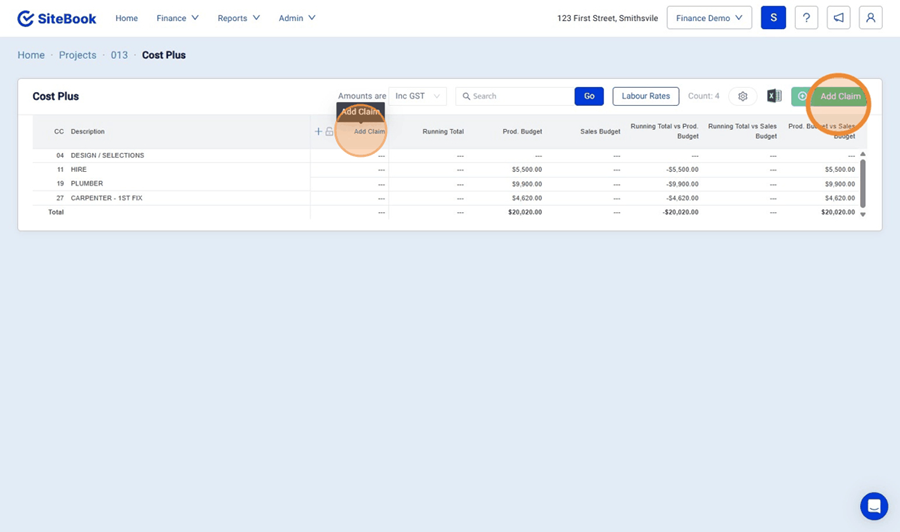The height and width of the screenshot is (532, 900).
Task: Open the user profile icon
Action: [x=870, y=18]
